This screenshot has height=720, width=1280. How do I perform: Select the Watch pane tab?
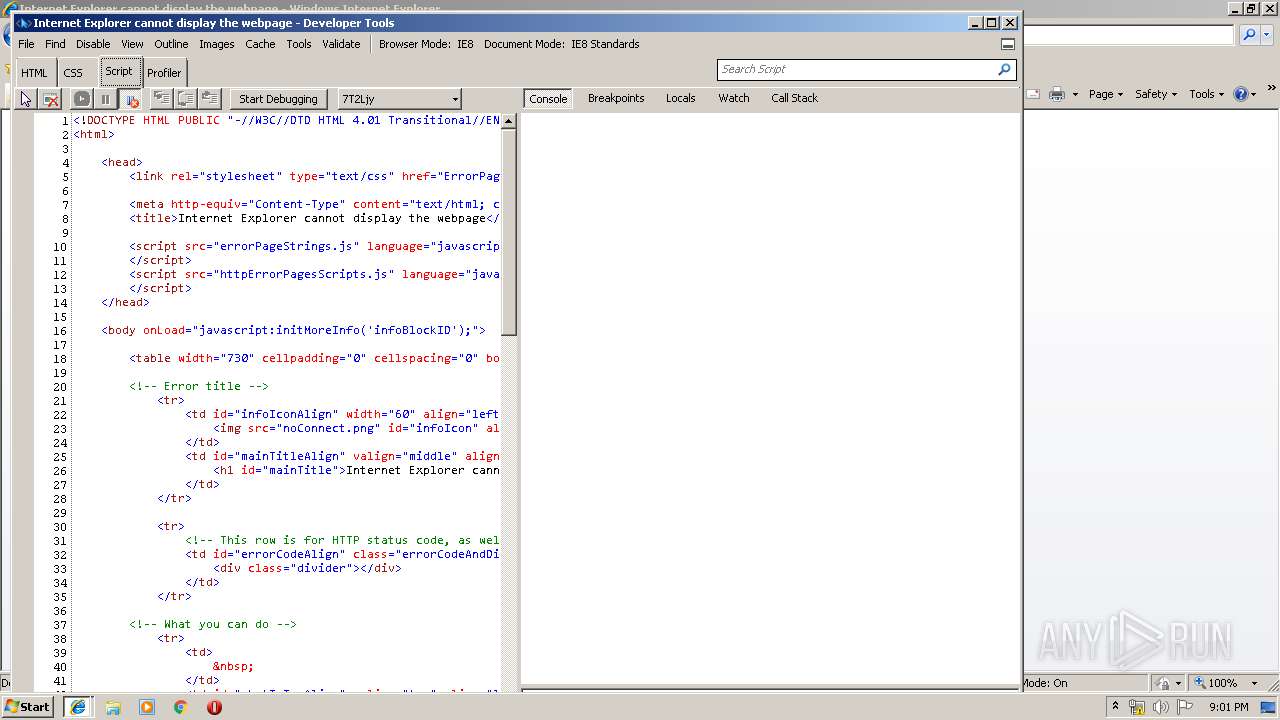(734, 98)
